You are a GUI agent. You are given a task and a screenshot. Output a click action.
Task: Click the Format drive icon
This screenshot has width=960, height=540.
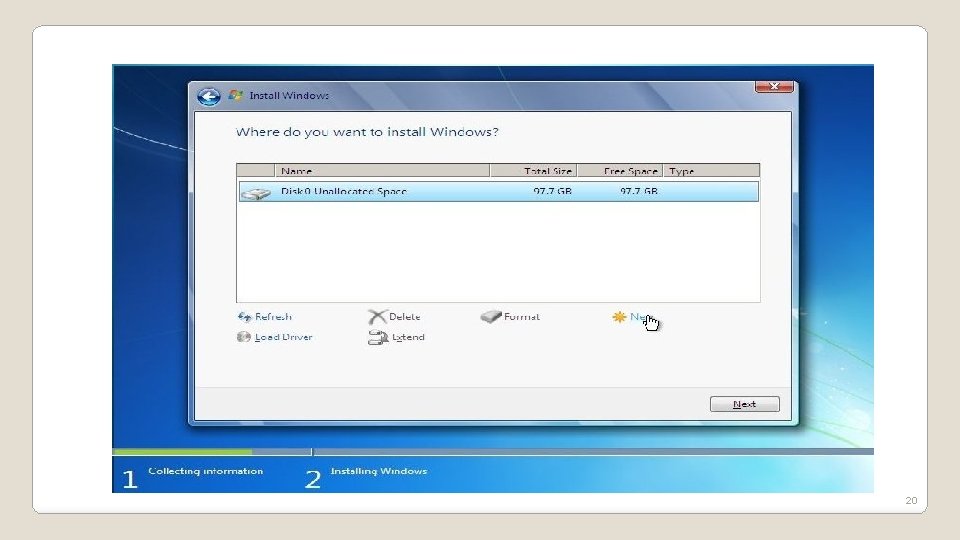490,316
